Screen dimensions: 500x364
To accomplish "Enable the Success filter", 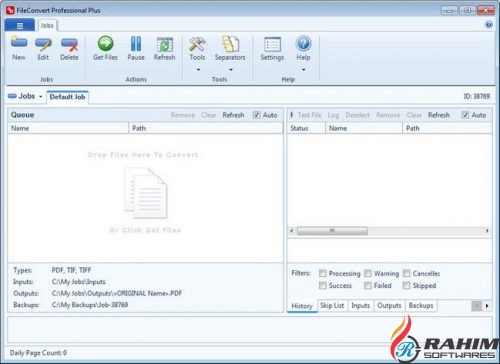I will pos(323,285).
